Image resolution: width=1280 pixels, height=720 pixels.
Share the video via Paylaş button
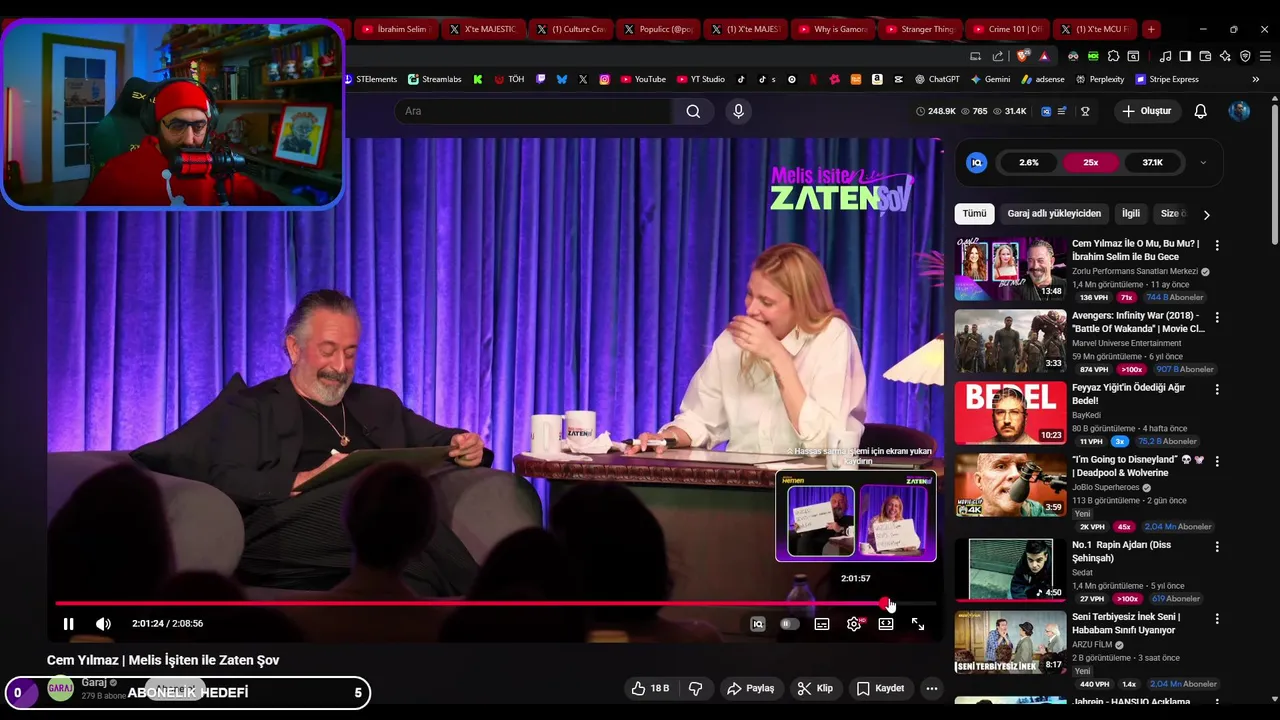pyautogui.click(x=751, y=688)
